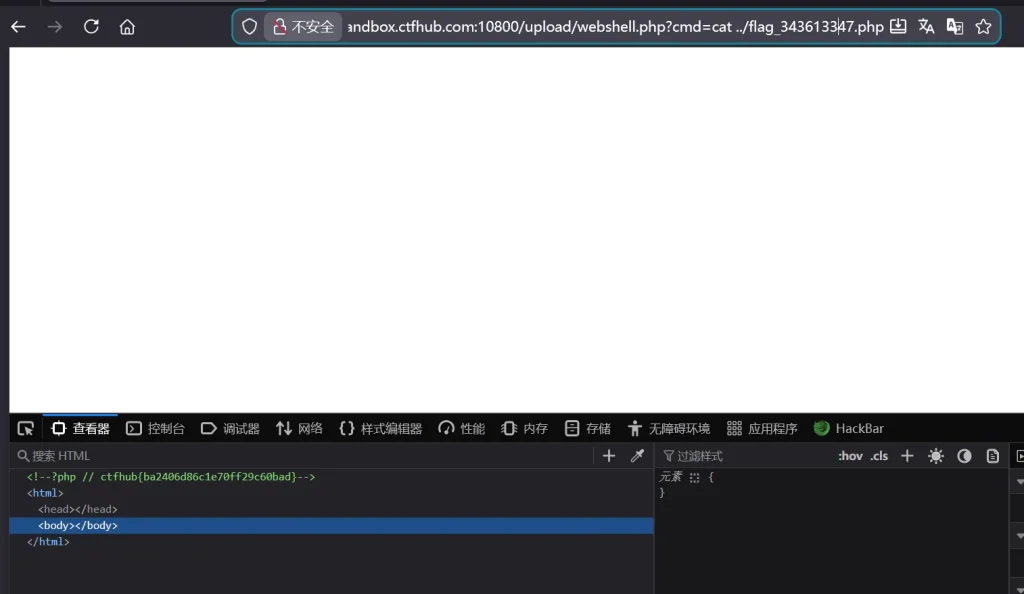Select the <head> node in the tree
Image resolution: width=1024 pixels, height=594 pixels.
77,509
